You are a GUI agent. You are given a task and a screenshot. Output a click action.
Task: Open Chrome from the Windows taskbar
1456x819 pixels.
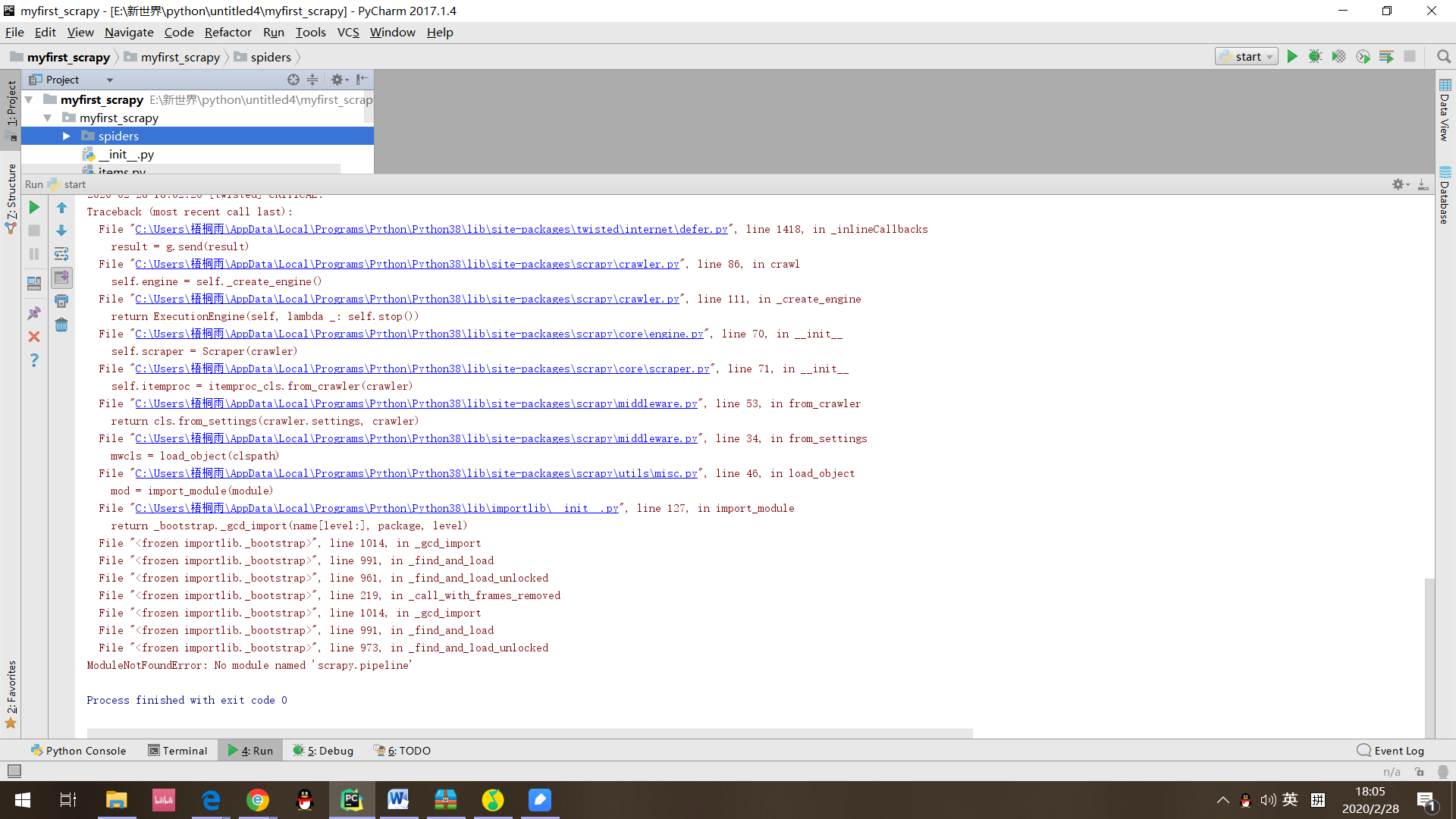tap(258, 800)
